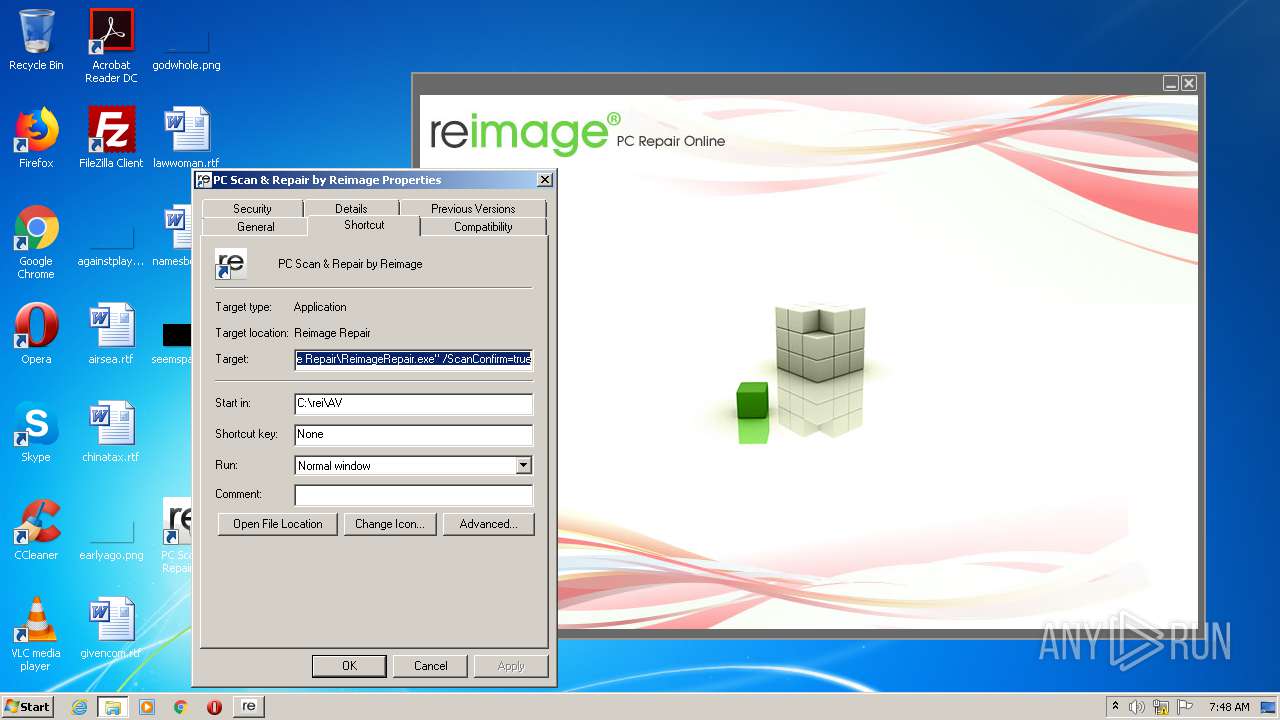Open VLC media player desktop shortcut
This screenshot has height=720, width=1280.
click(x=36, y=634)
